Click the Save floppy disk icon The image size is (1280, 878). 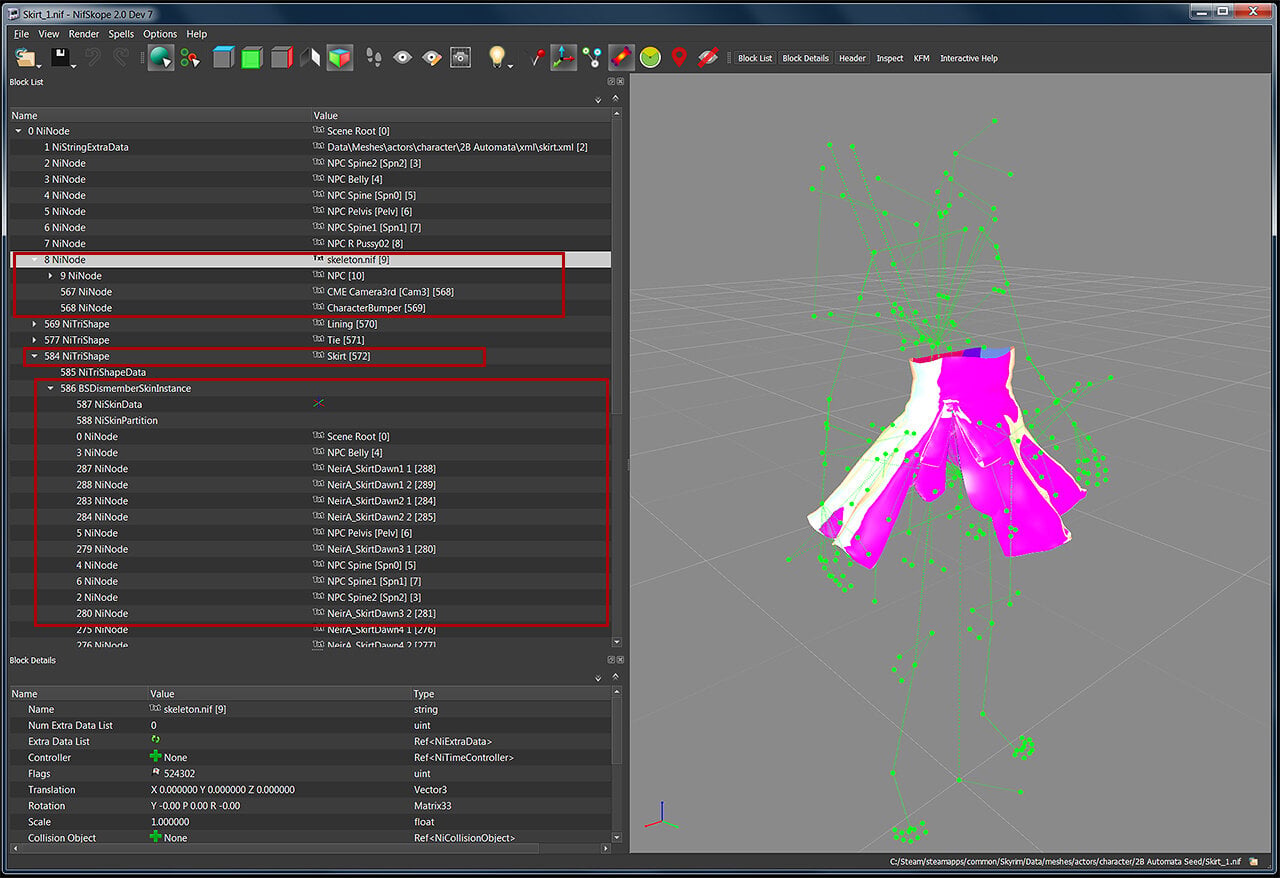pyautogui.click(x=60, y=58)
